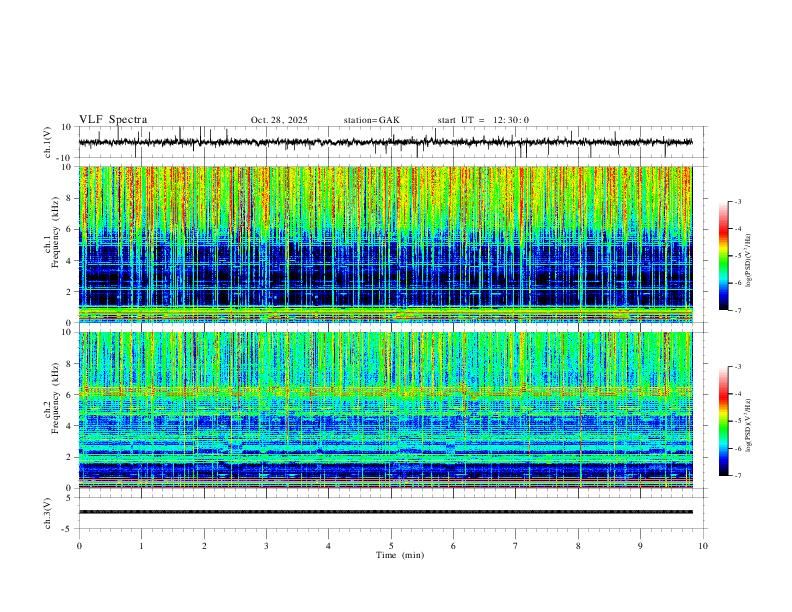Click tick label "9" on the Time axis
This screenshot has height=612, width=792.
coord(640,546)
